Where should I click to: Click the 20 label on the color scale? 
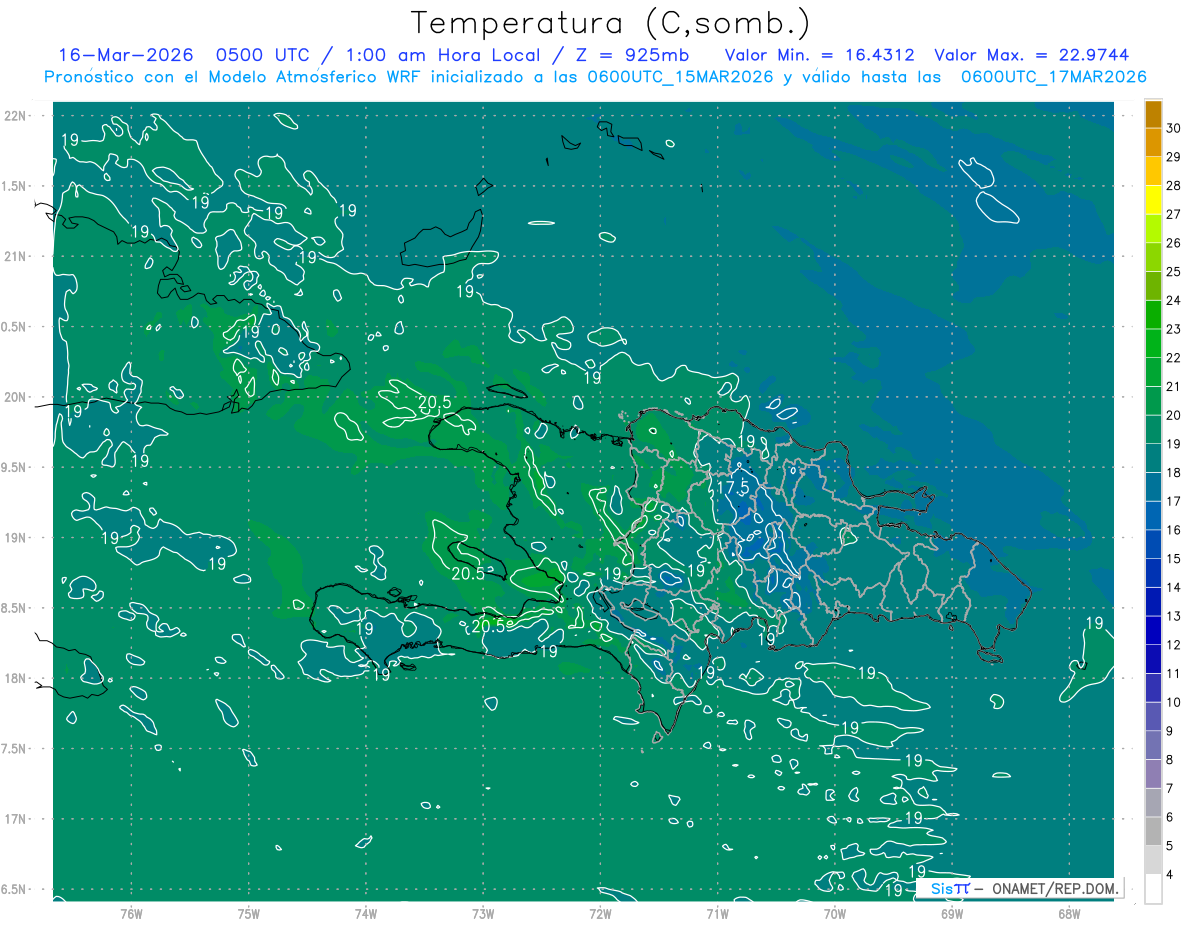click(1174, 415)
